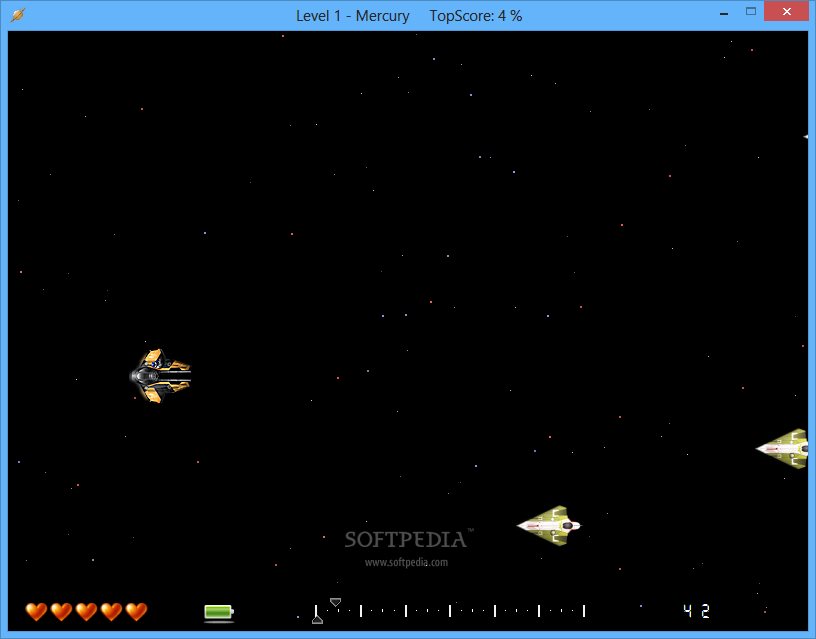This screenshot has width=816, height=639.
Task: Click the rightmost heart life icon
Action: tap(136, 611)
